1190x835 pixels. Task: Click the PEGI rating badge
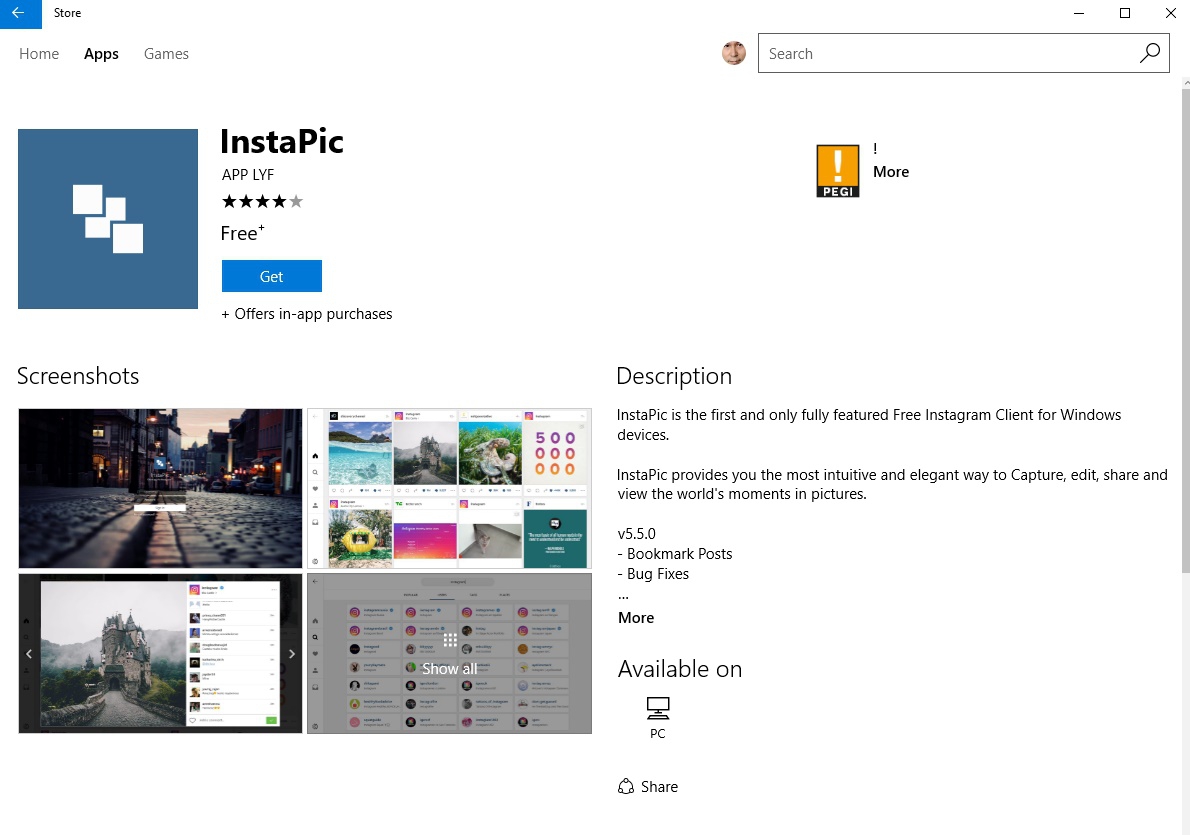(x=837, y=171)
